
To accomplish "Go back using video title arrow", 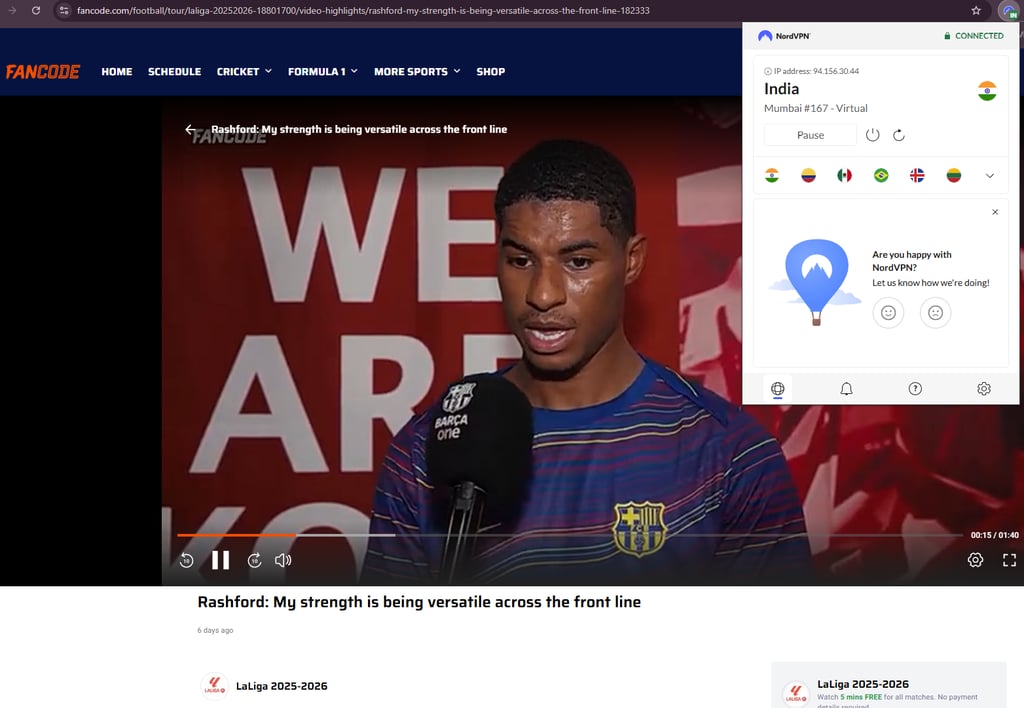I will click(x=190, y=129).
